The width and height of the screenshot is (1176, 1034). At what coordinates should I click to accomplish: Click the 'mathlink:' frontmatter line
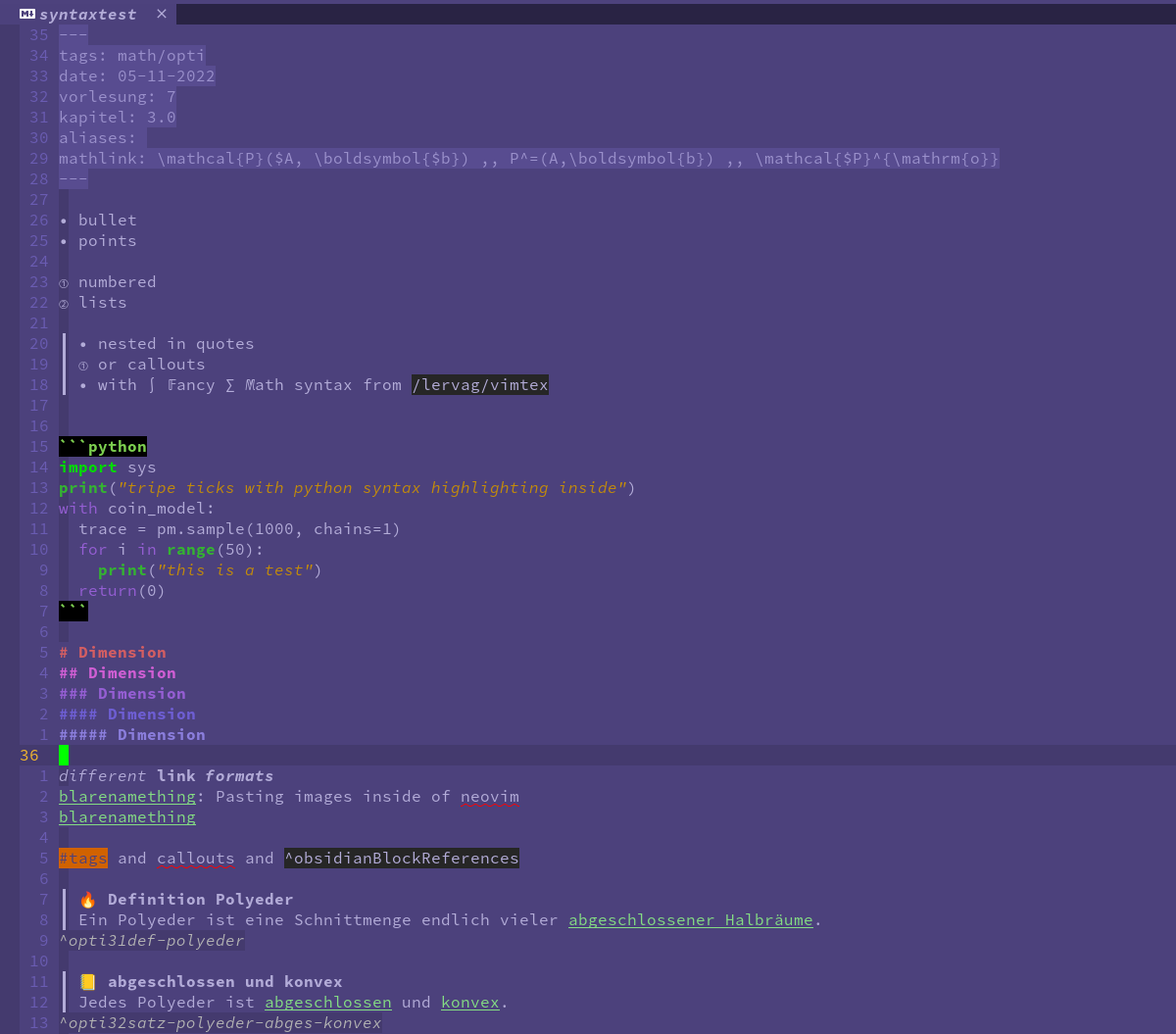529,158
